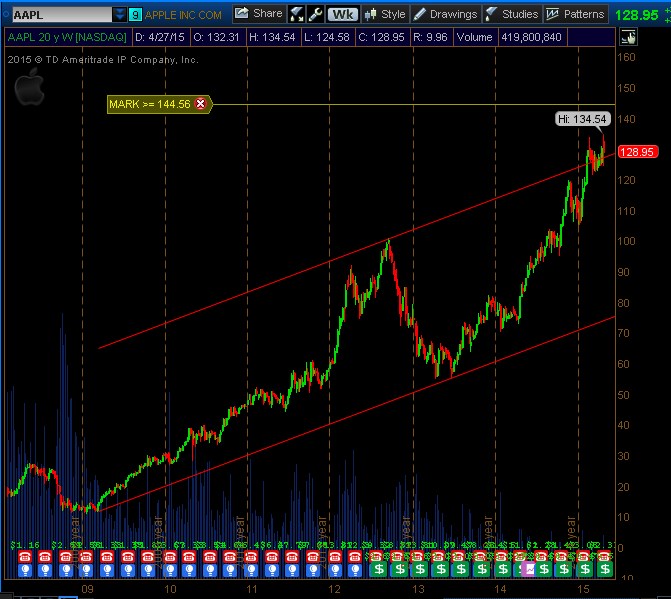Viewport: 671px width, 599px height.
Task: Remove the MARK >= 144.56 alert
Action: pos(200,104)
